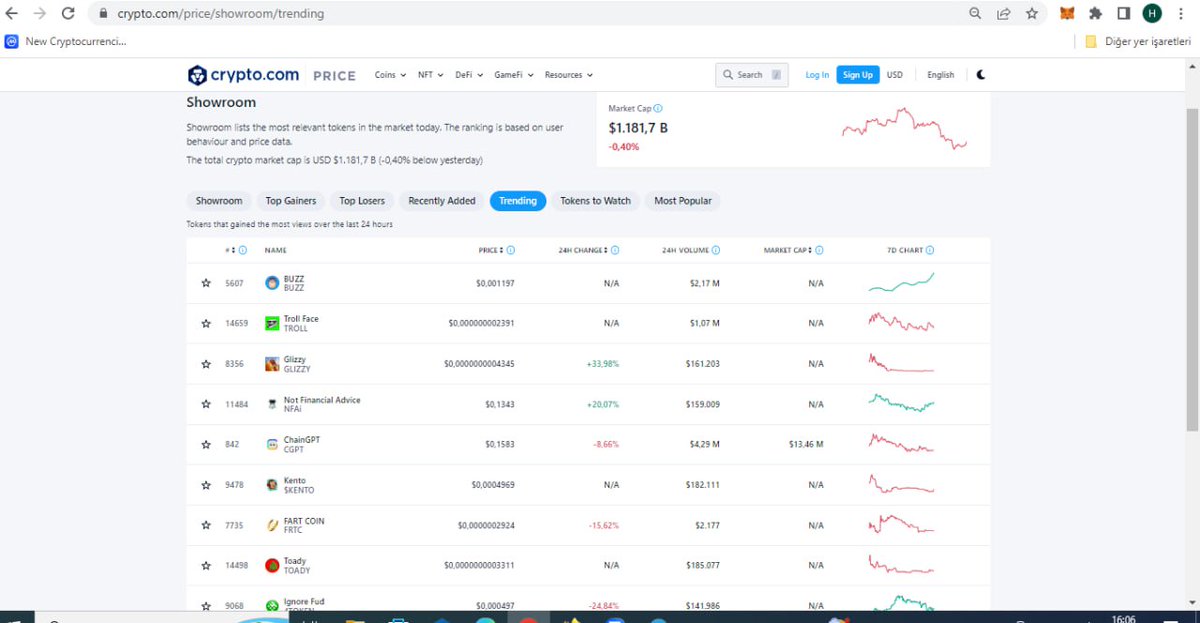
Task: Open the USD currency selector
Action: [x=895, y=75]
